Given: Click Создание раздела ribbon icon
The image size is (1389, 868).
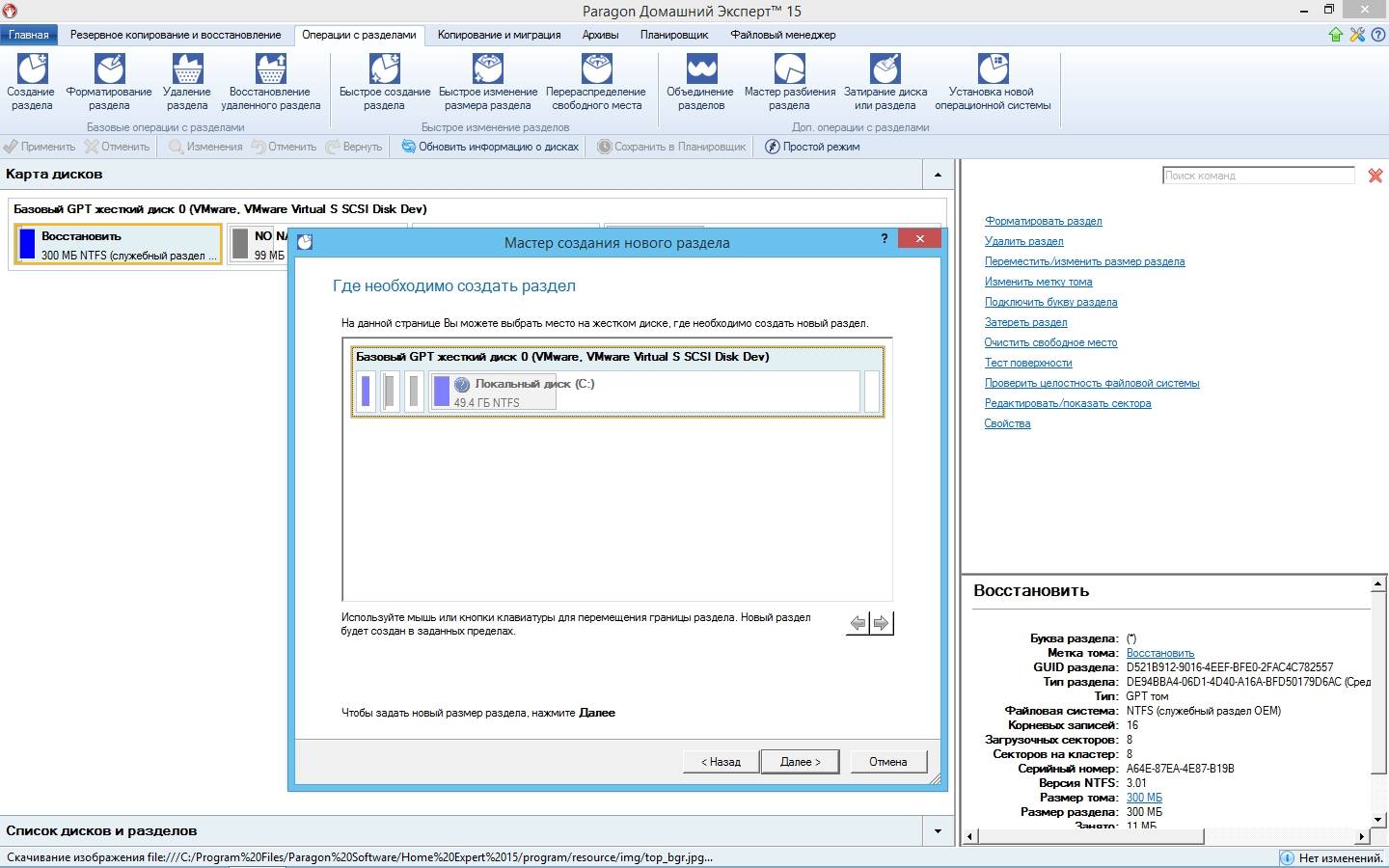Looking at the screenshot, I should [x=32, y=69].
